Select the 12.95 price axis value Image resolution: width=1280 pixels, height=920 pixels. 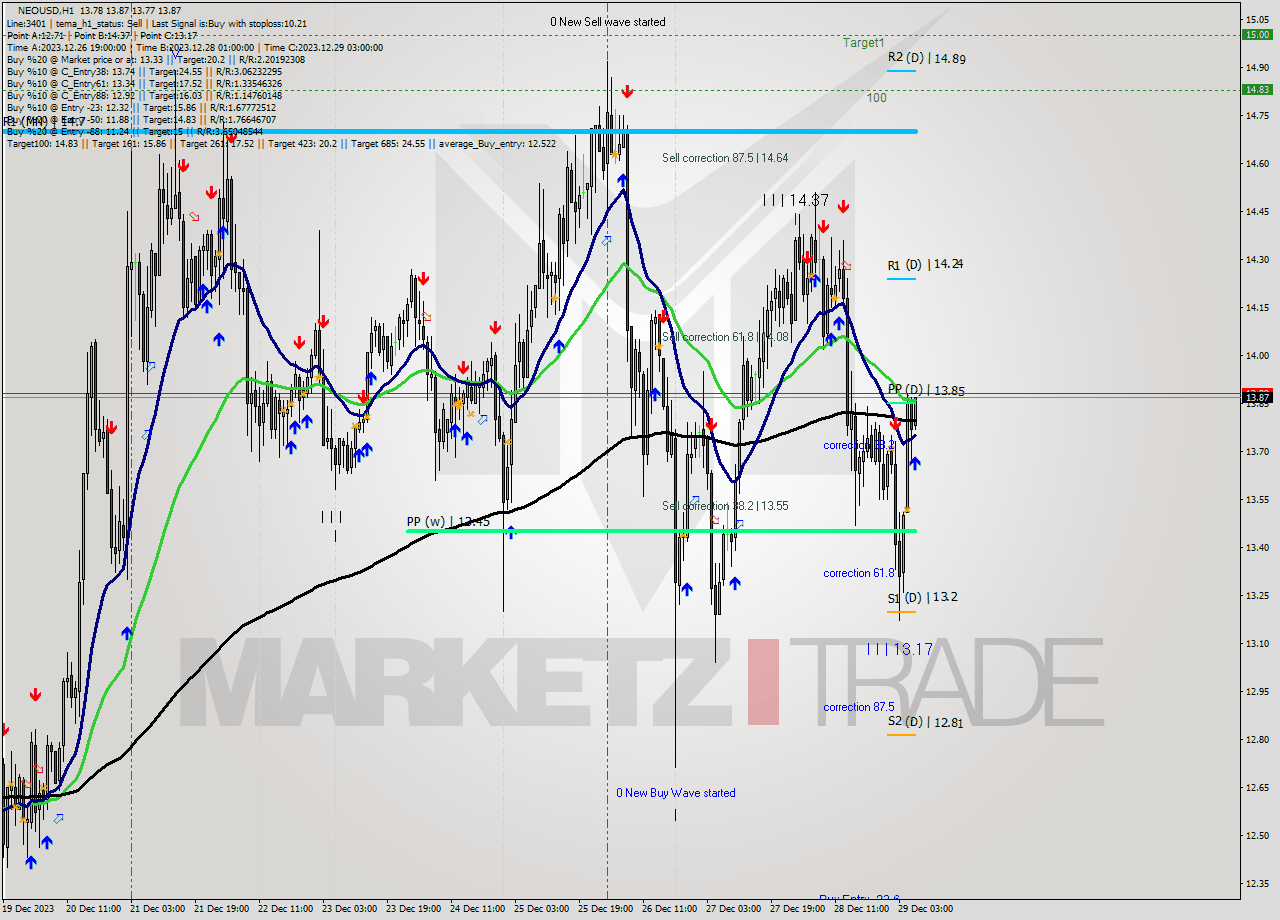click(x=1256, y=691)
